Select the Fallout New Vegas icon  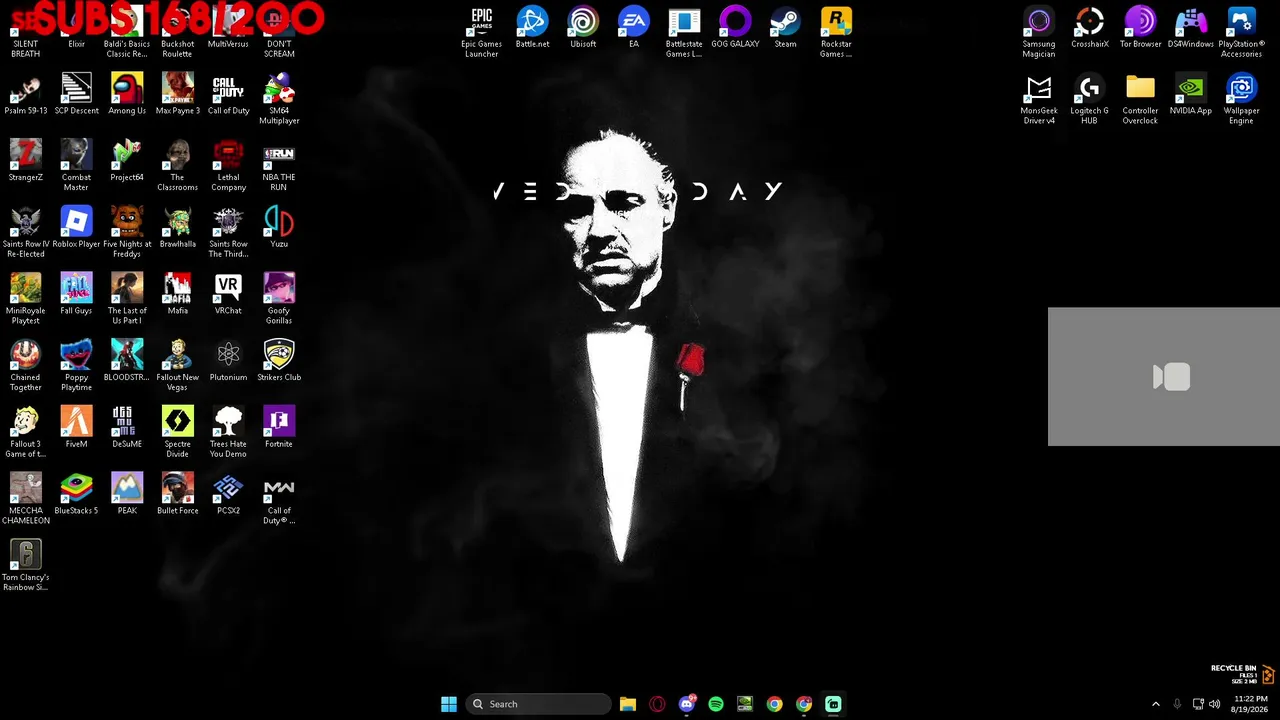pos(178,365)
